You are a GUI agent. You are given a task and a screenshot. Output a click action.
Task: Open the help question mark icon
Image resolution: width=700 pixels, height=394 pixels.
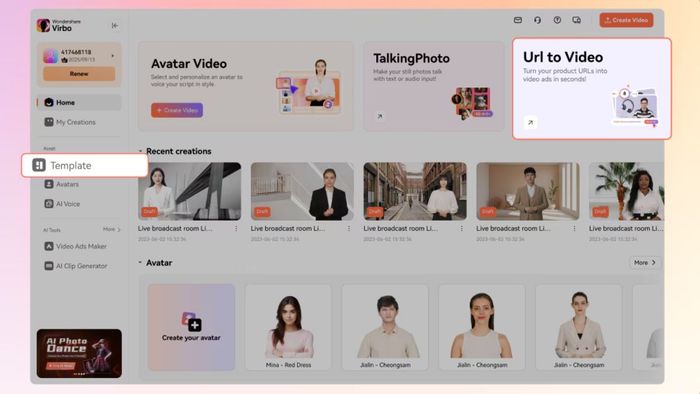[557, 20]
